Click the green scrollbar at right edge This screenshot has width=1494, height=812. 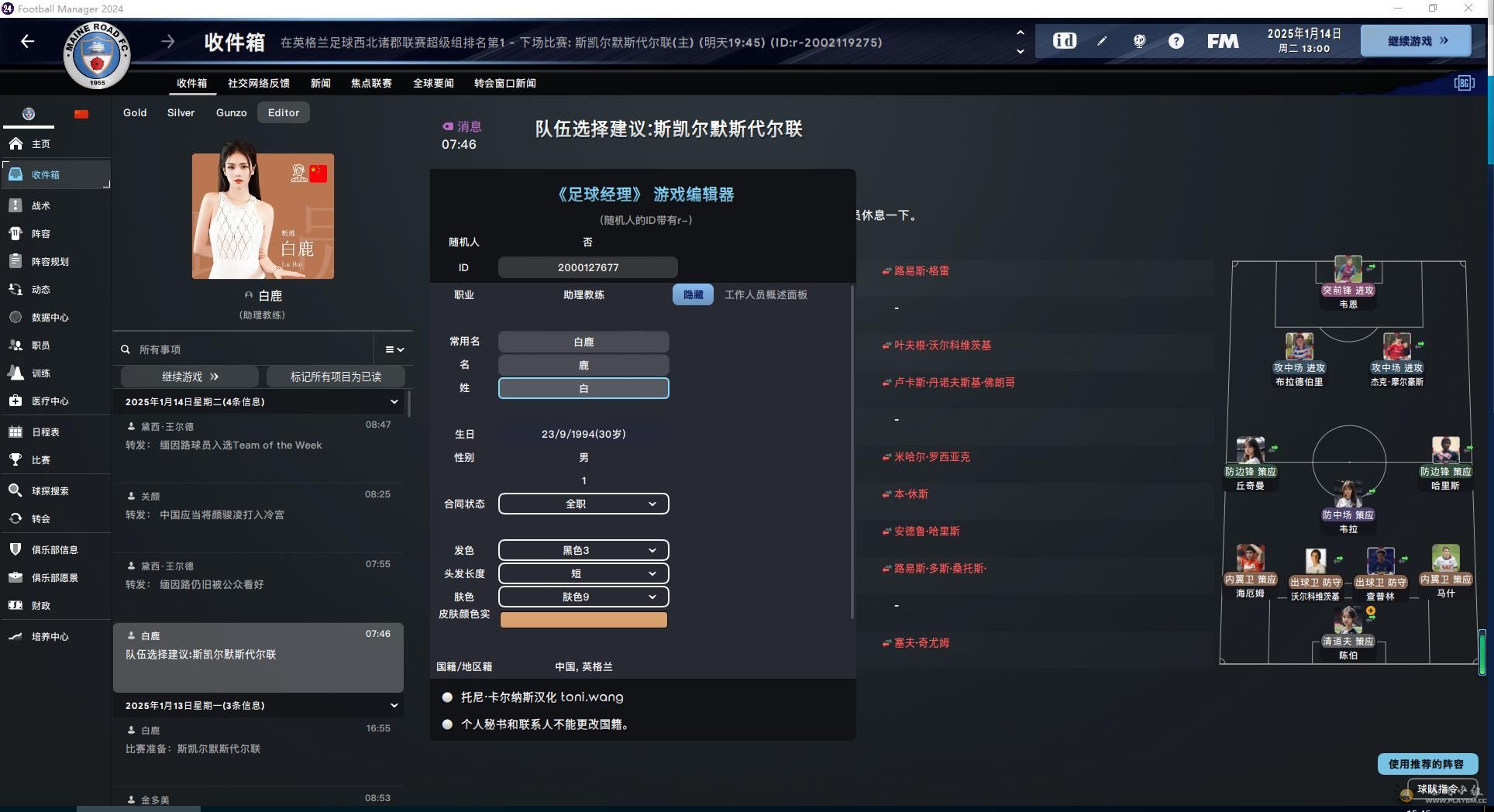click(1482, 652)
